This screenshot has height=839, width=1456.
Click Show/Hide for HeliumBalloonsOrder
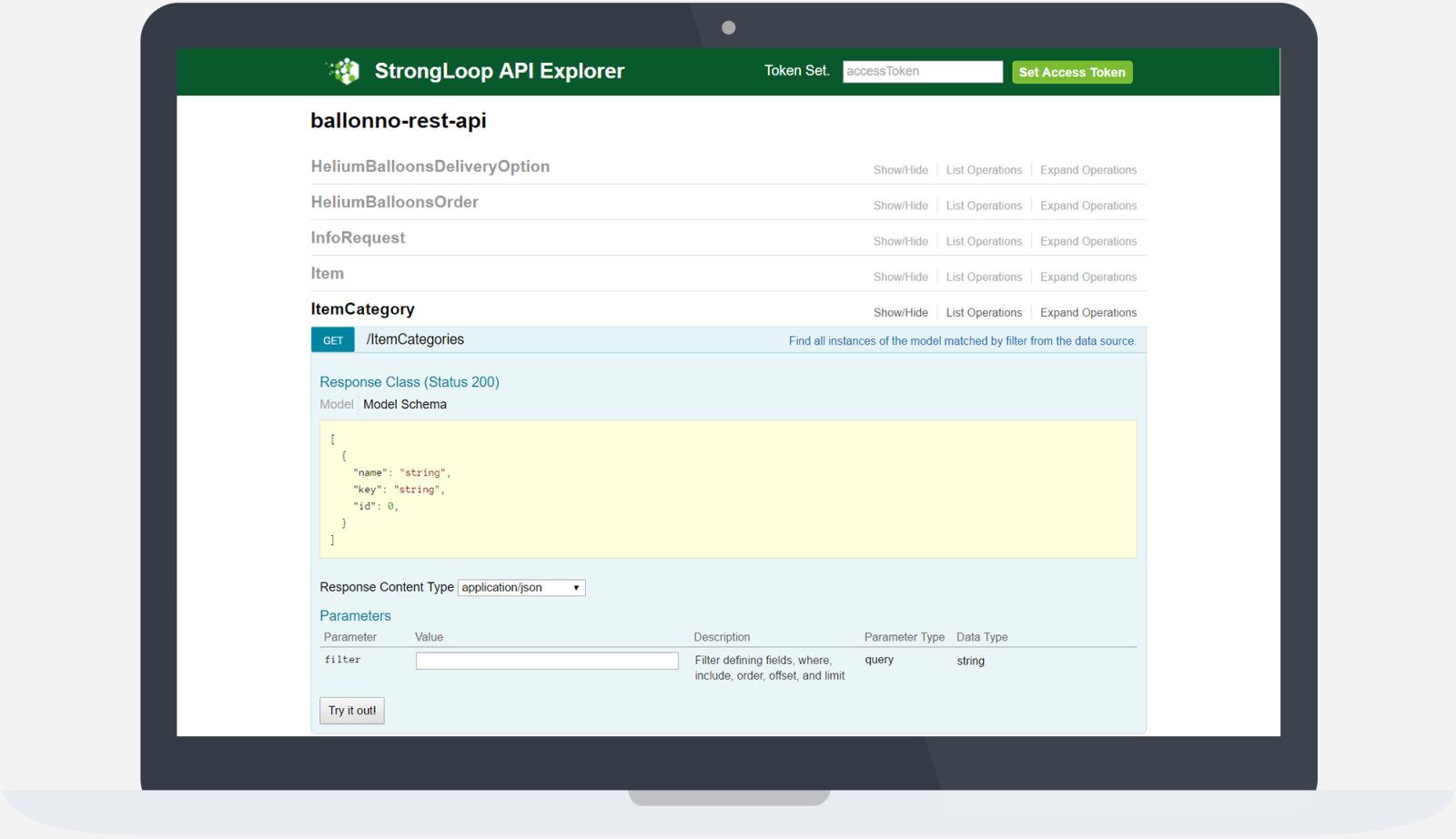point(900,206)
